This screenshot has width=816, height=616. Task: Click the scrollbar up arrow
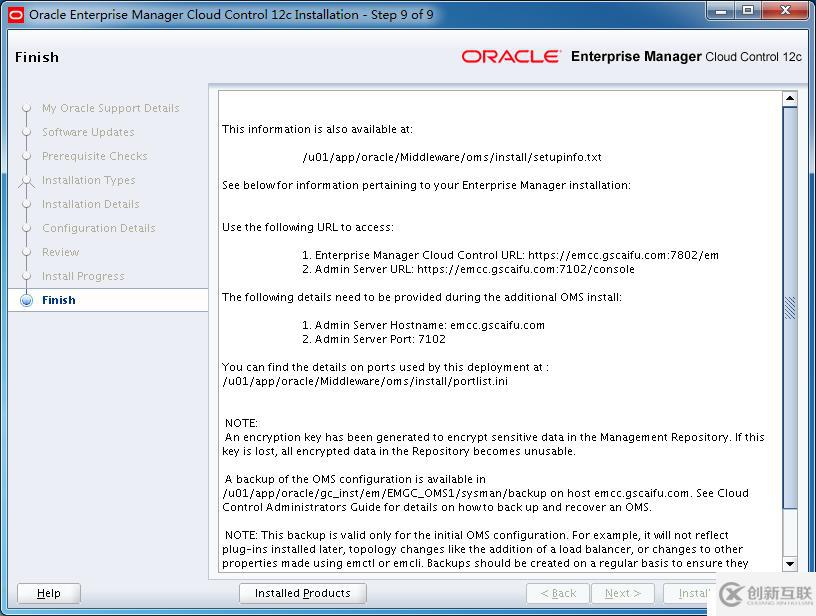click(x=790, y=98)
